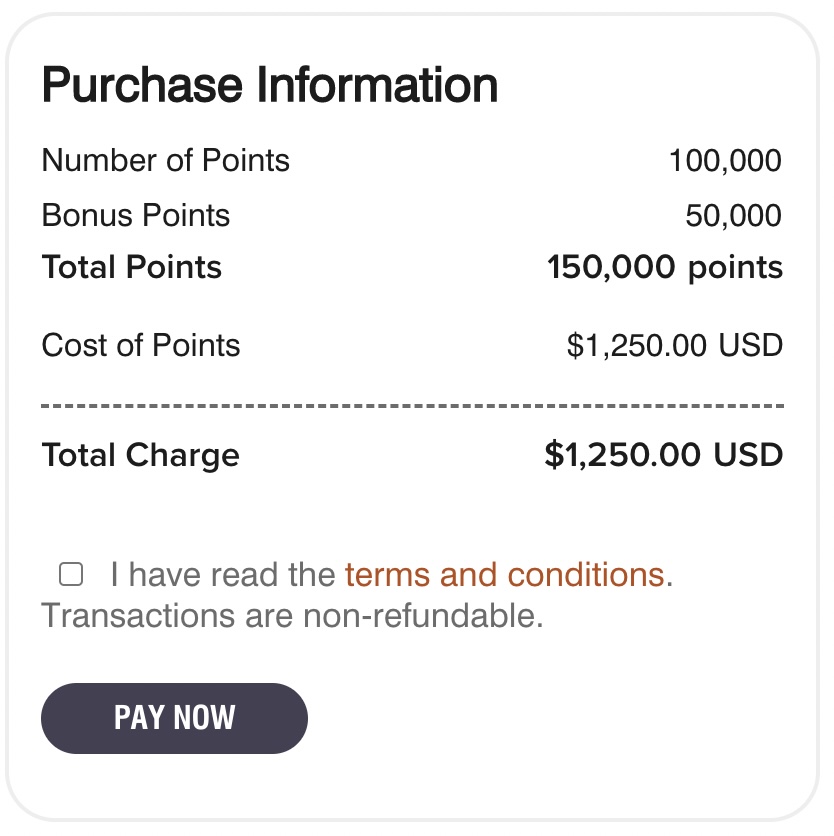
Task: Open the terms and conditions link
Action: [x=504, y=575]
